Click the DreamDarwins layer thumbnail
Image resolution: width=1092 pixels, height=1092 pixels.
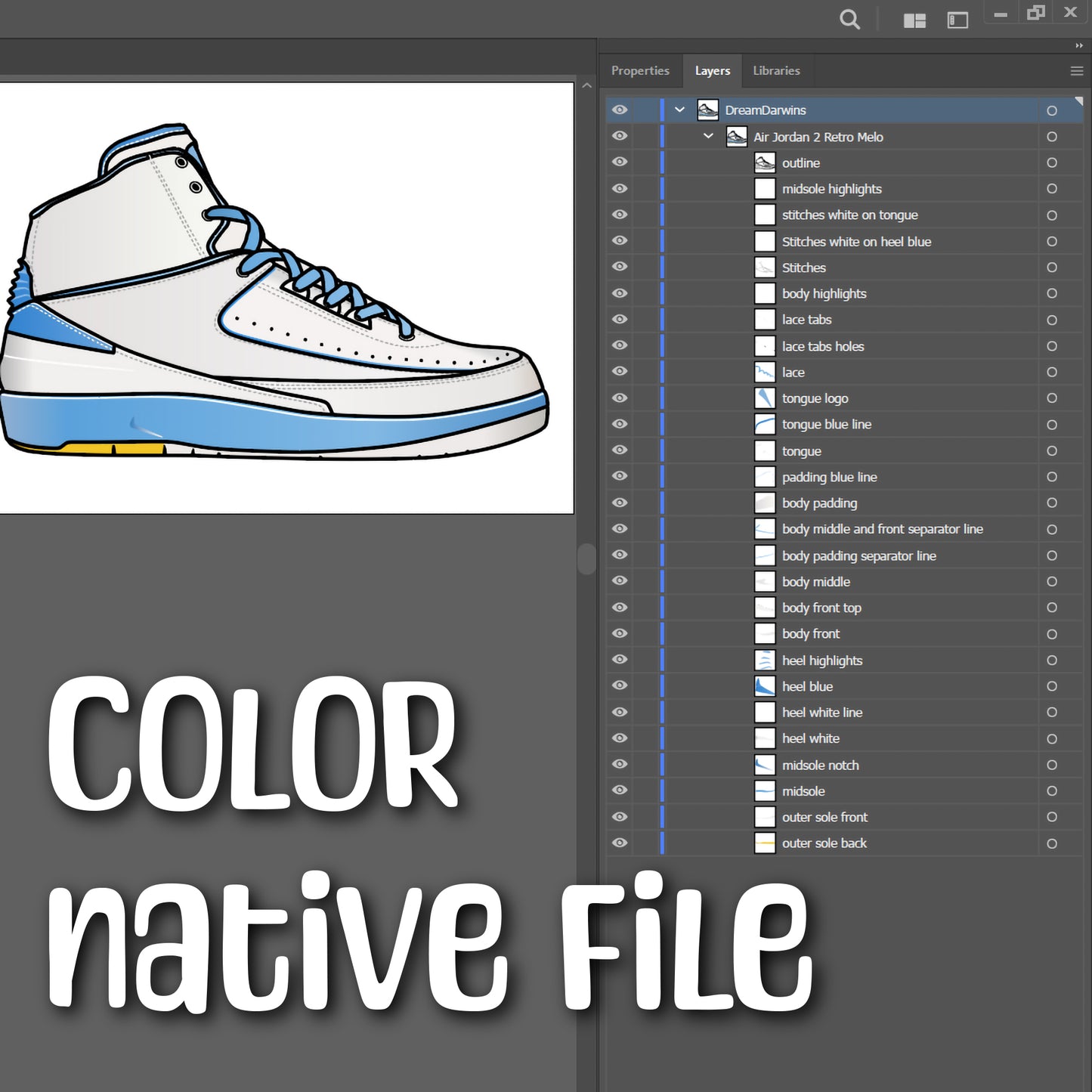(708, 110)
